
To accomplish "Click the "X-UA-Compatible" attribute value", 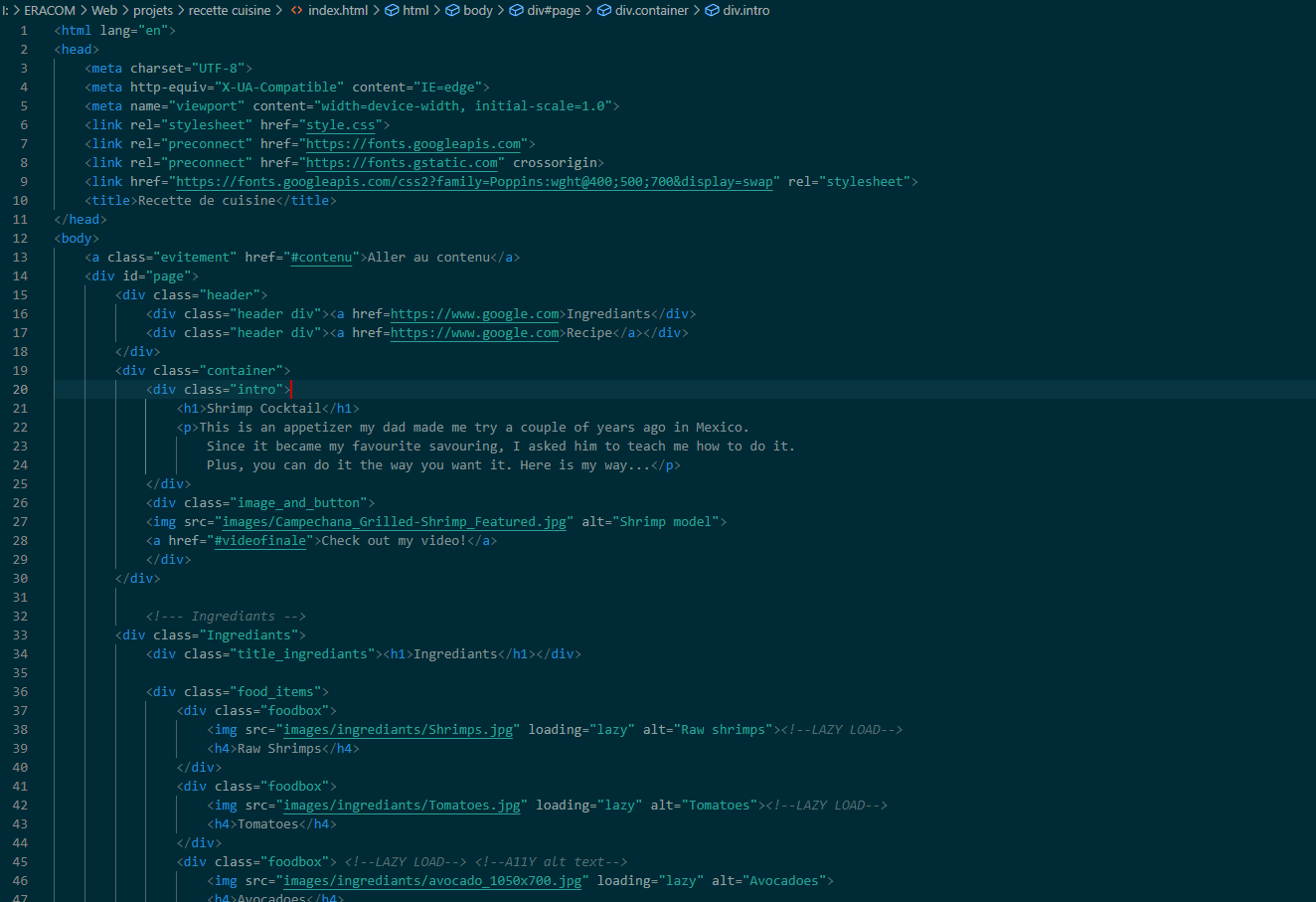I will pos(279,88).
